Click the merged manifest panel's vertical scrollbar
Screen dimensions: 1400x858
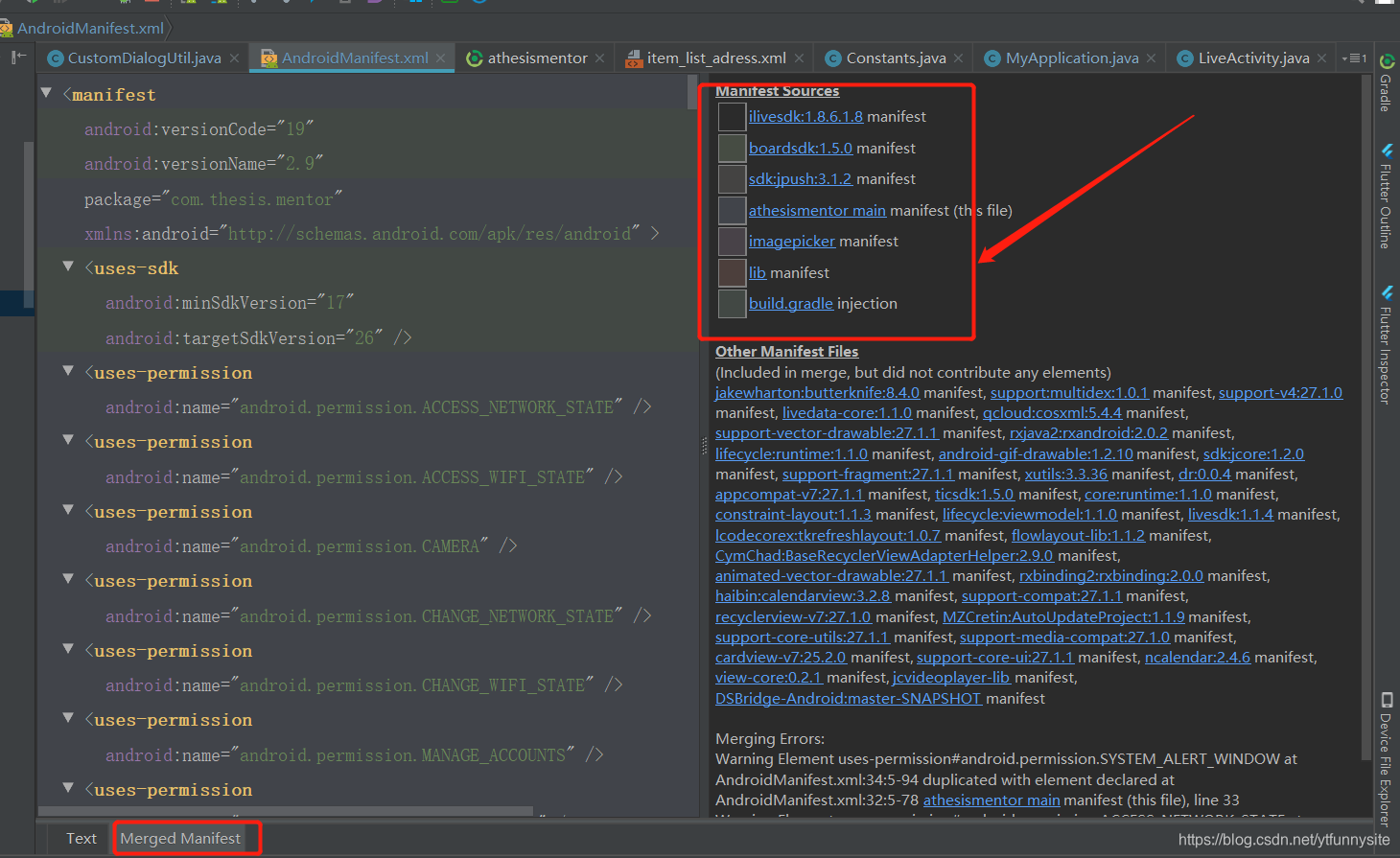1366,417
